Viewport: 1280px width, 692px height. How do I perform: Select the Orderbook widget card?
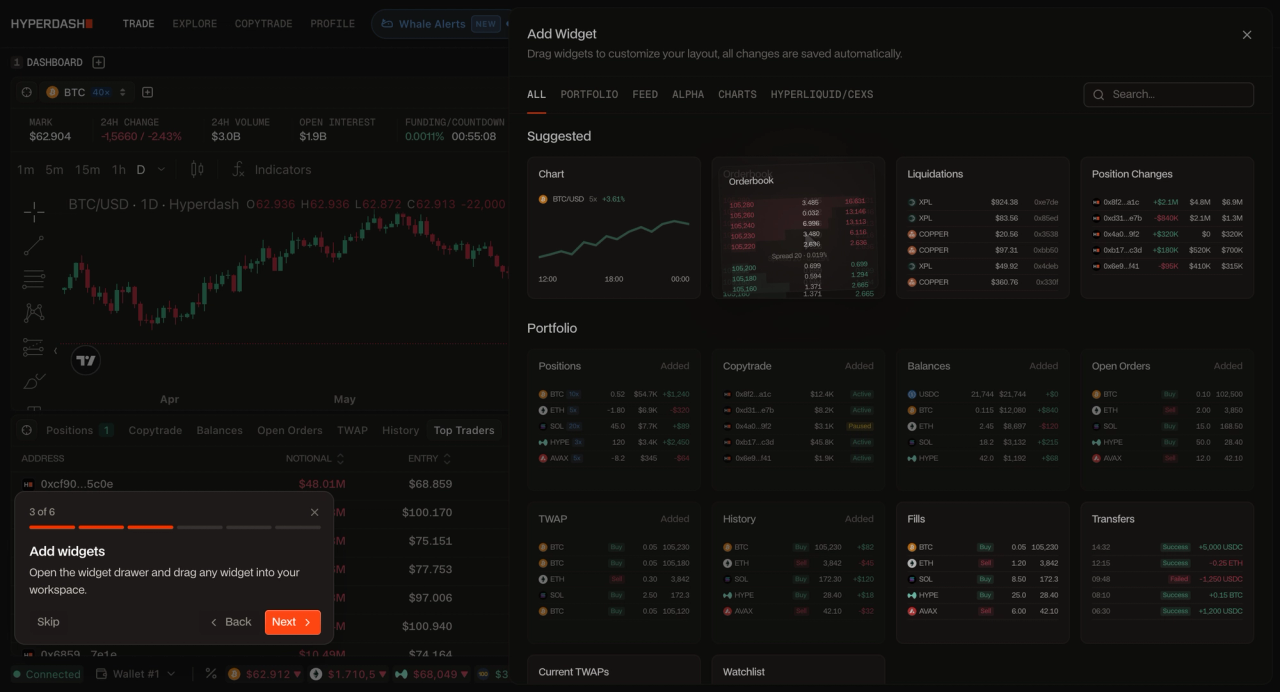tap(798, 228)
